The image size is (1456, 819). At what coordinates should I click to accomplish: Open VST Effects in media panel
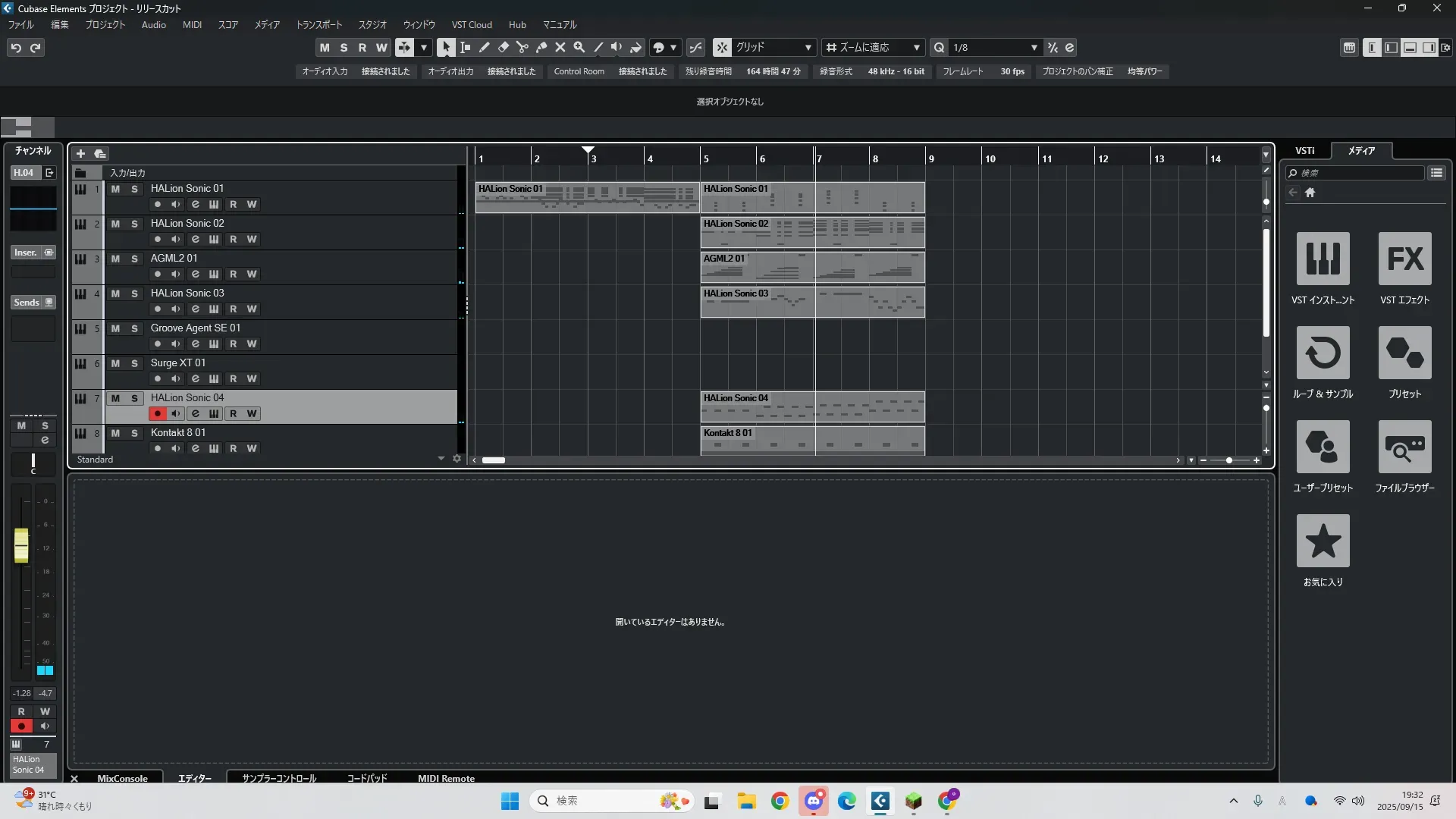(1404, 259)
